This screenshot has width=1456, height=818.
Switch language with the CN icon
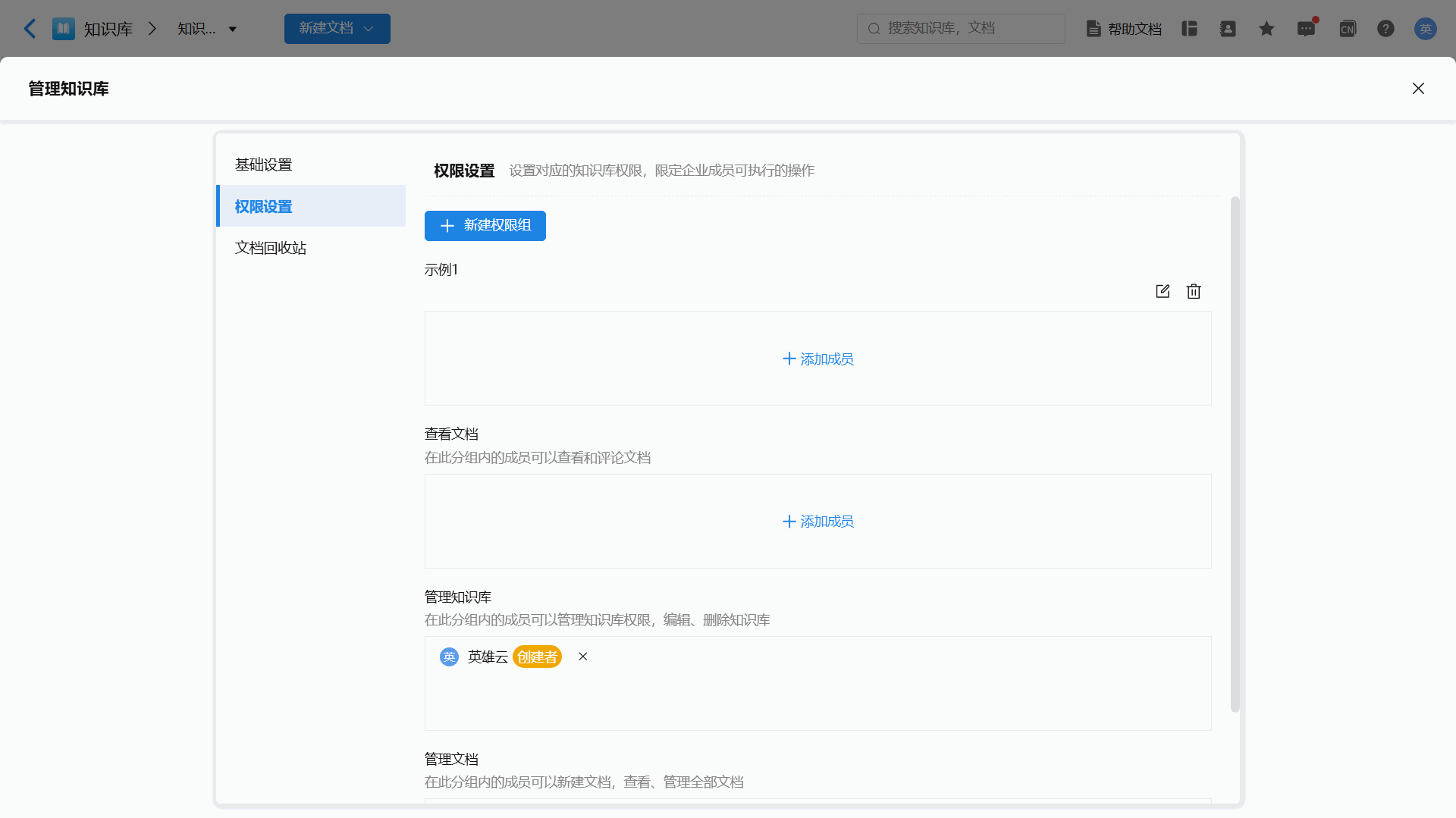pyautogui.click(x=1348, y=29)
